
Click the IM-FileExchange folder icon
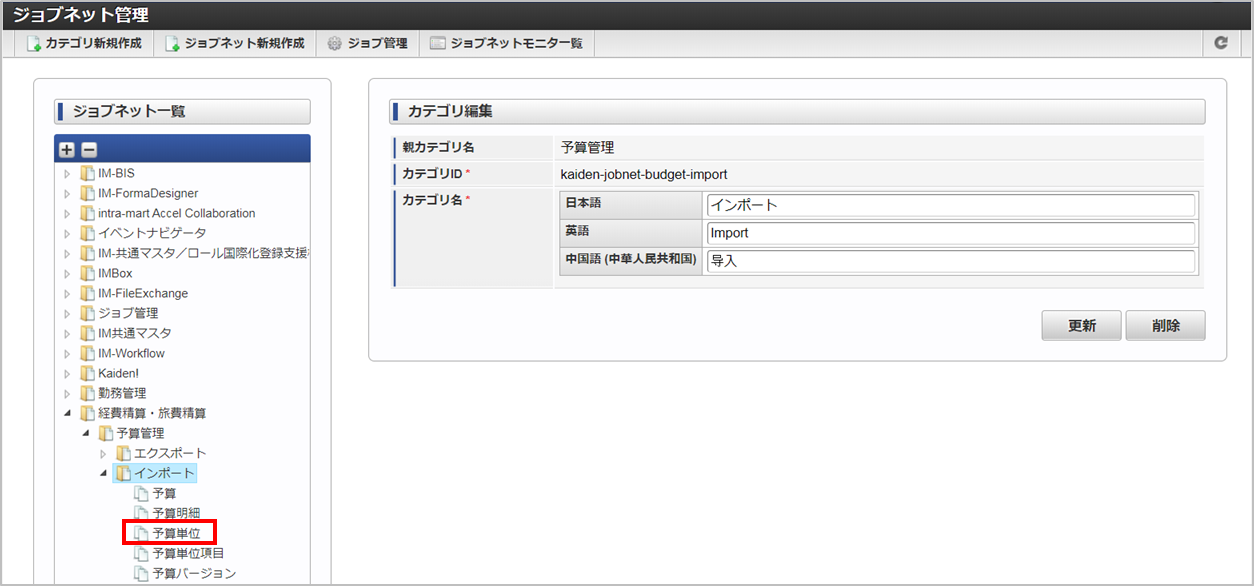coord(87,293)
